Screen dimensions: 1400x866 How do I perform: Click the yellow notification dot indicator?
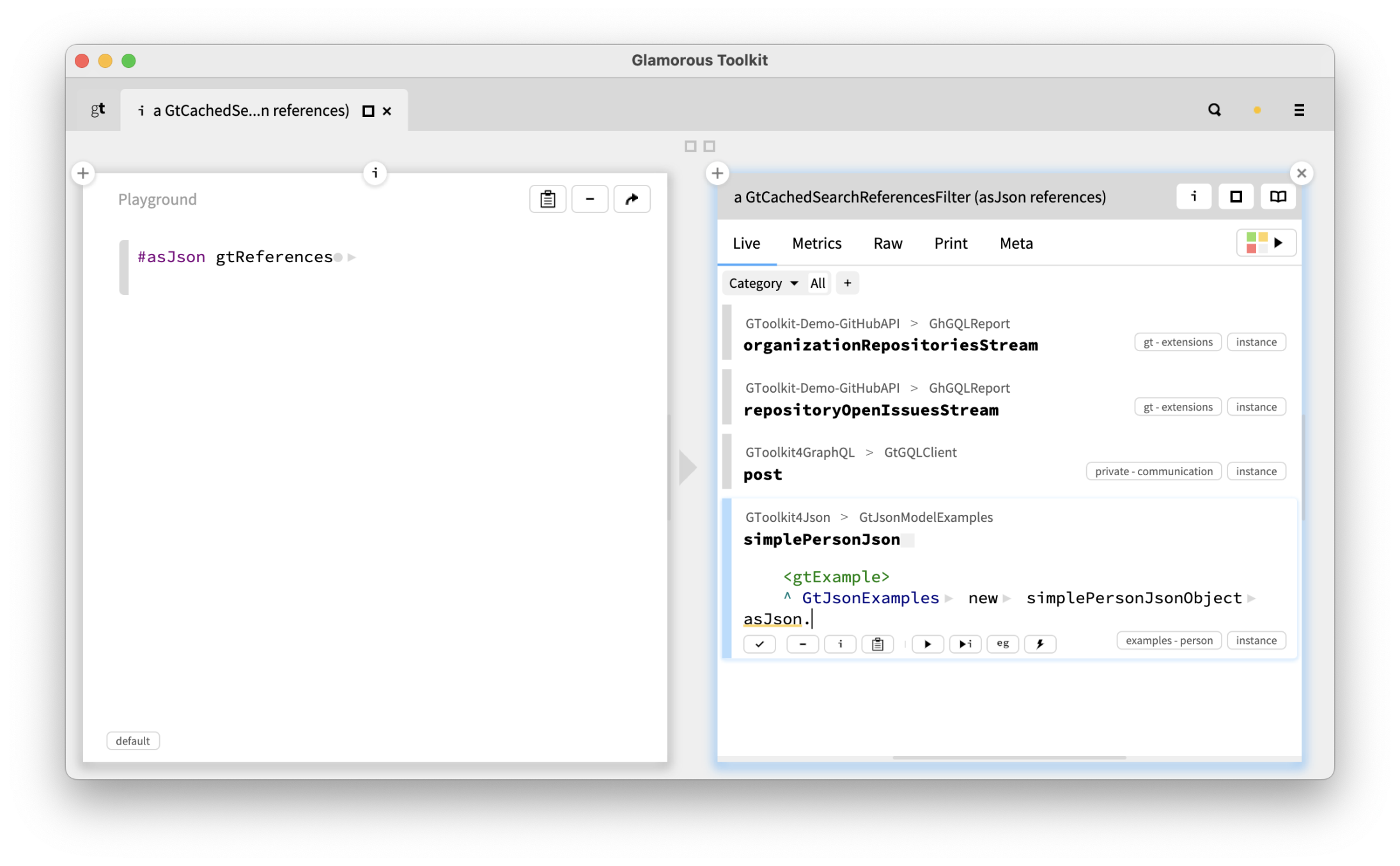click(1257, 110)
